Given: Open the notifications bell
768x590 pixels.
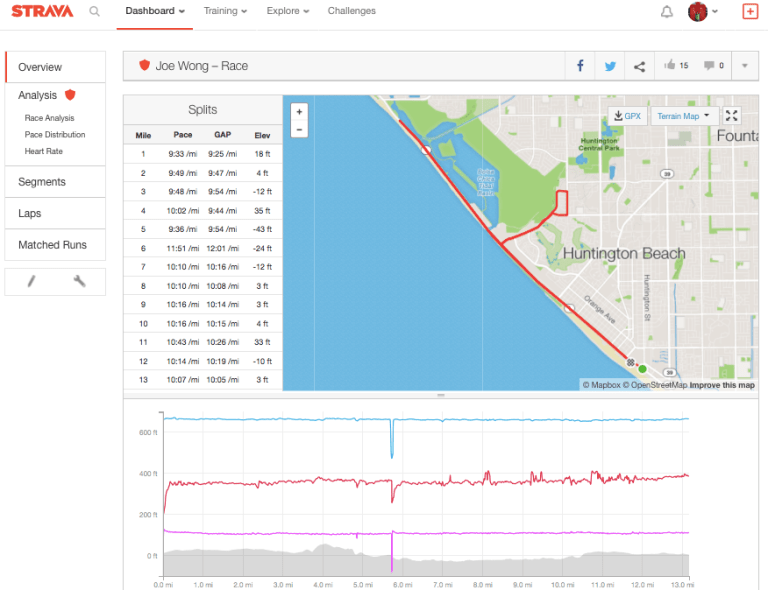Looking at the screenshot, I should pos(667,12).
